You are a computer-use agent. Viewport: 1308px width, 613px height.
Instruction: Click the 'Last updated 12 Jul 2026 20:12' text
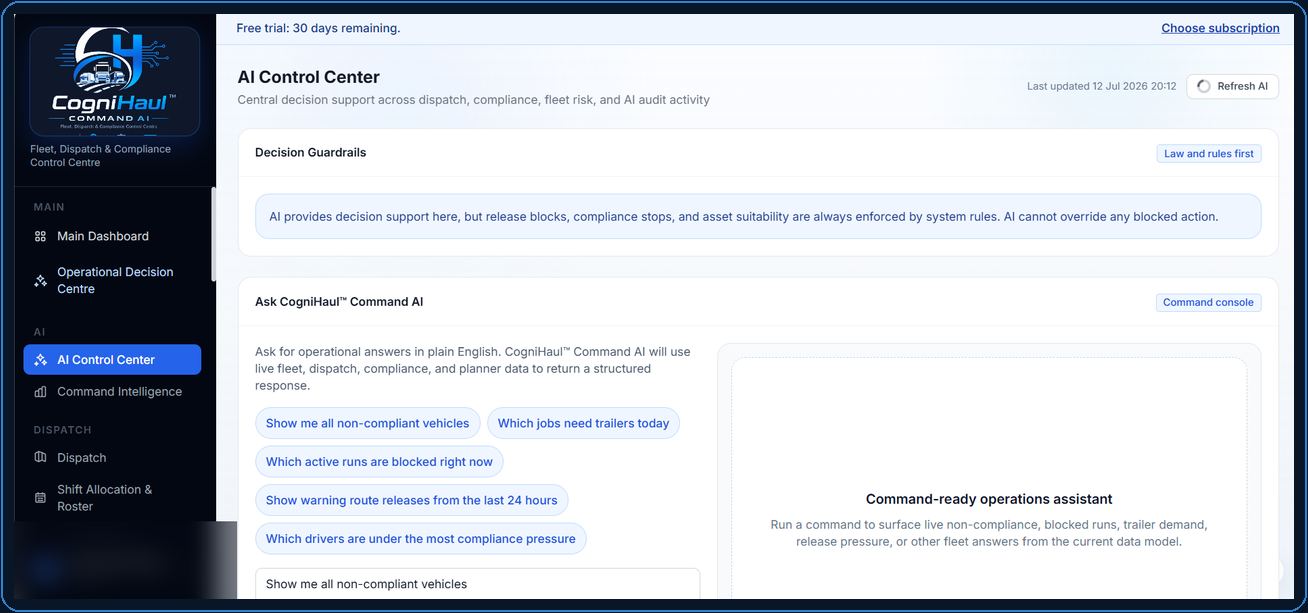click(1102, 86)
